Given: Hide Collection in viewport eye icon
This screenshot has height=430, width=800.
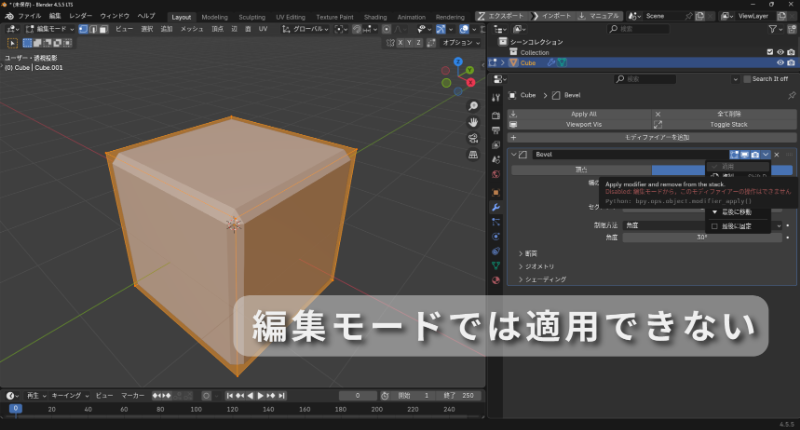Looking at the screenshot, I should tap(780, 52).
